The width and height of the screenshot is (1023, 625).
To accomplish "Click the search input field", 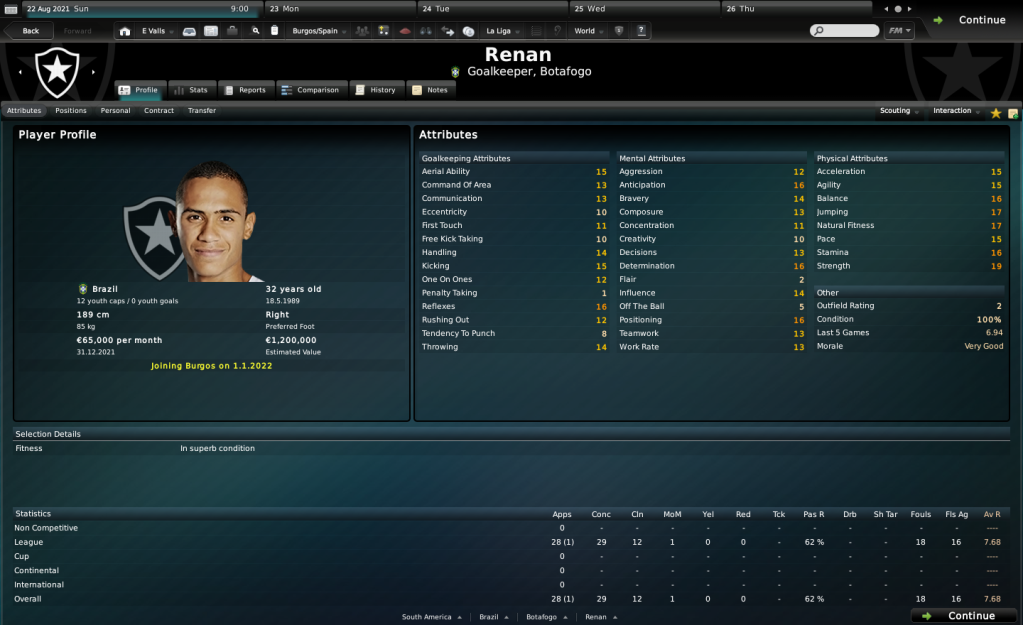I will click(x=844, y=31).
